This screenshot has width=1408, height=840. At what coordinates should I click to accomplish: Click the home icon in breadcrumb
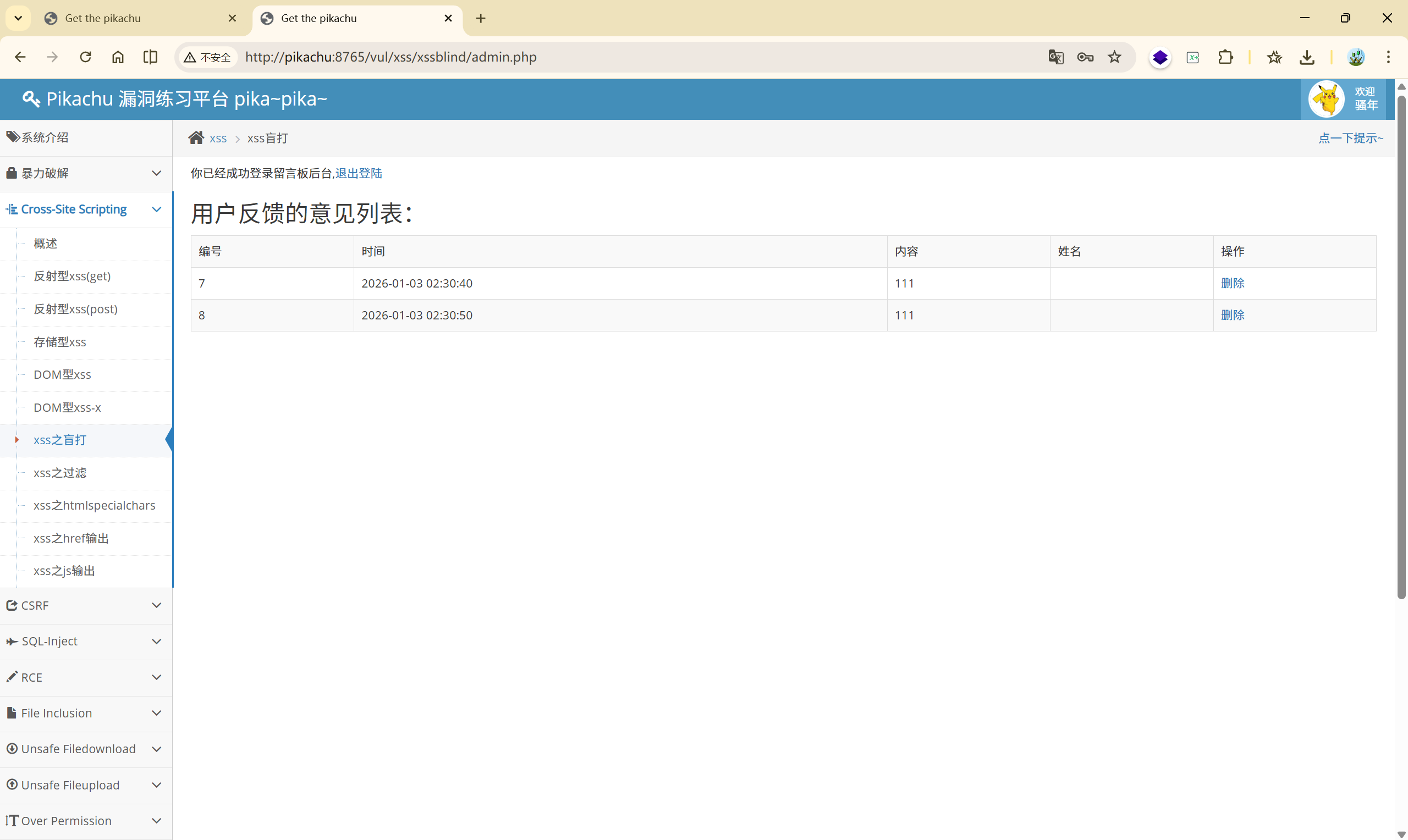196,138
